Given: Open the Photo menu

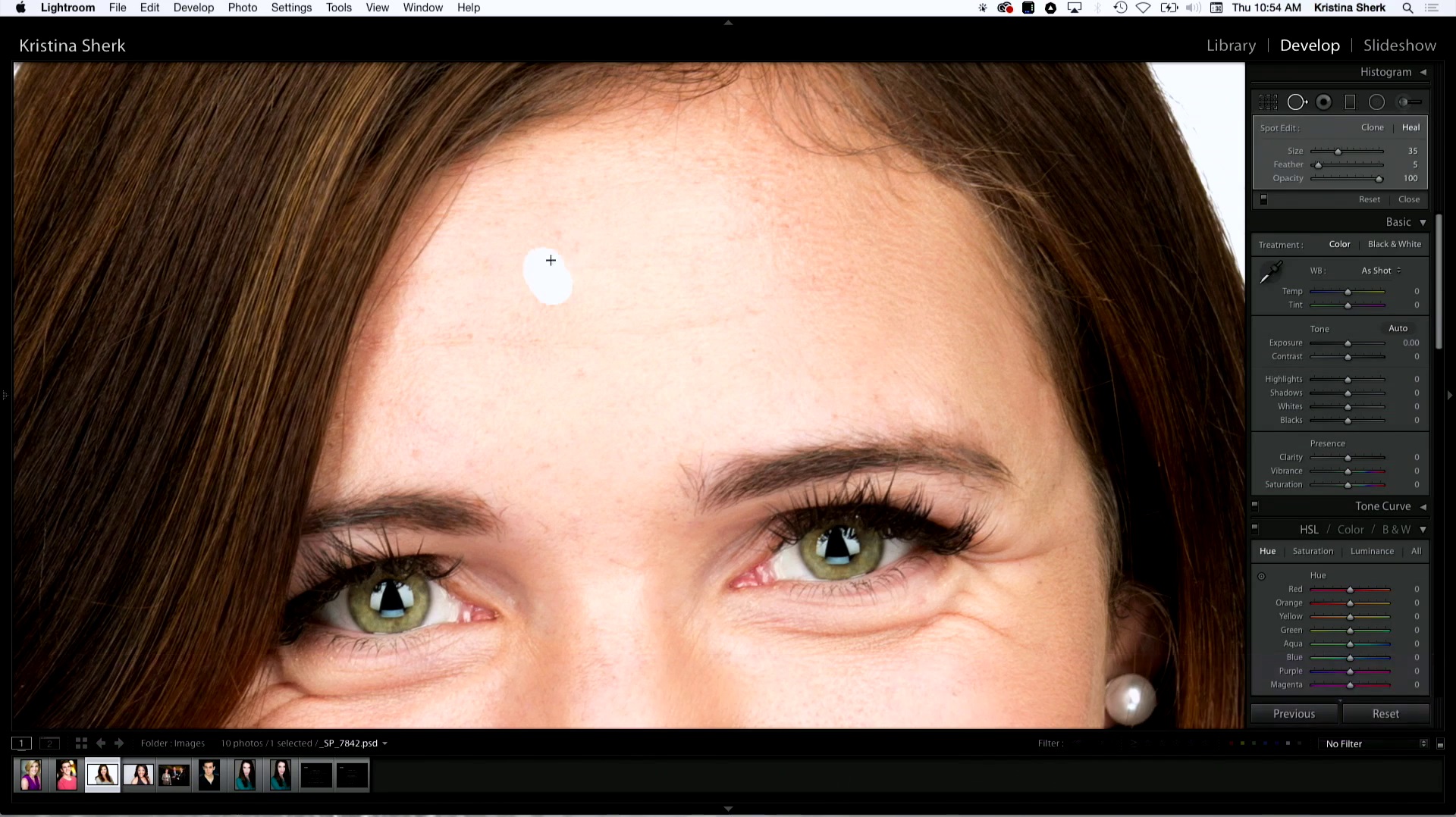Looking at the screenshot, I should point(243,8).
